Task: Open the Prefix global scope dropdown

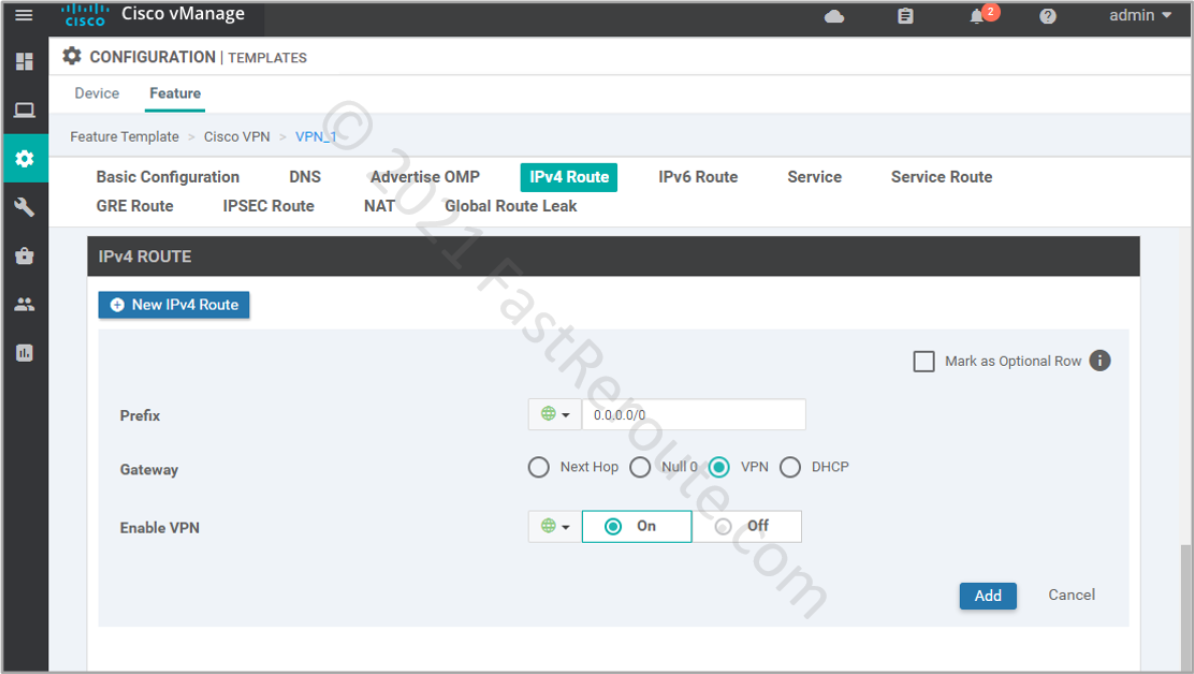Action: 554,415
